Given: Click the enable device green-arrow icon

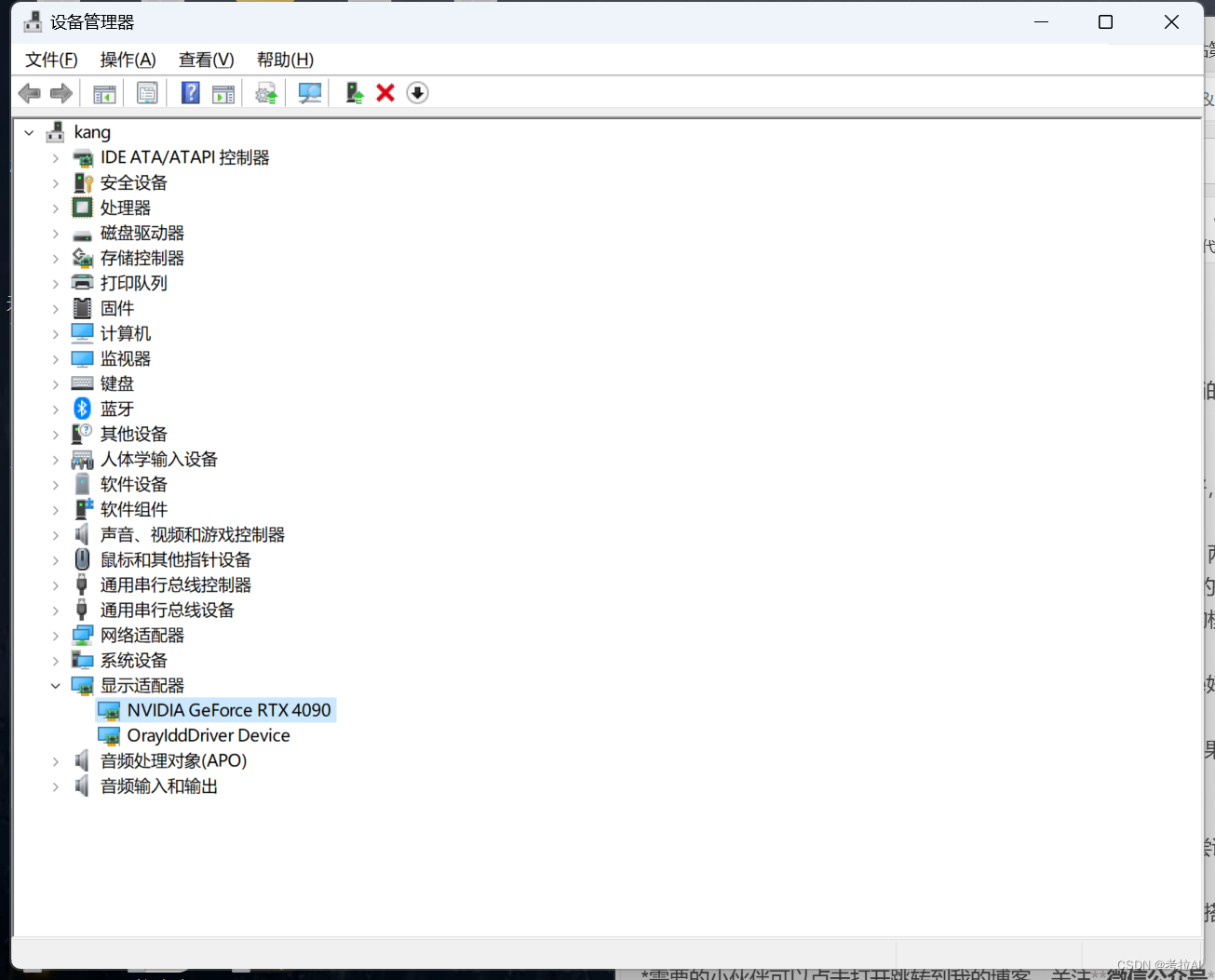Looking at the screenshot, I should point(355,93).
